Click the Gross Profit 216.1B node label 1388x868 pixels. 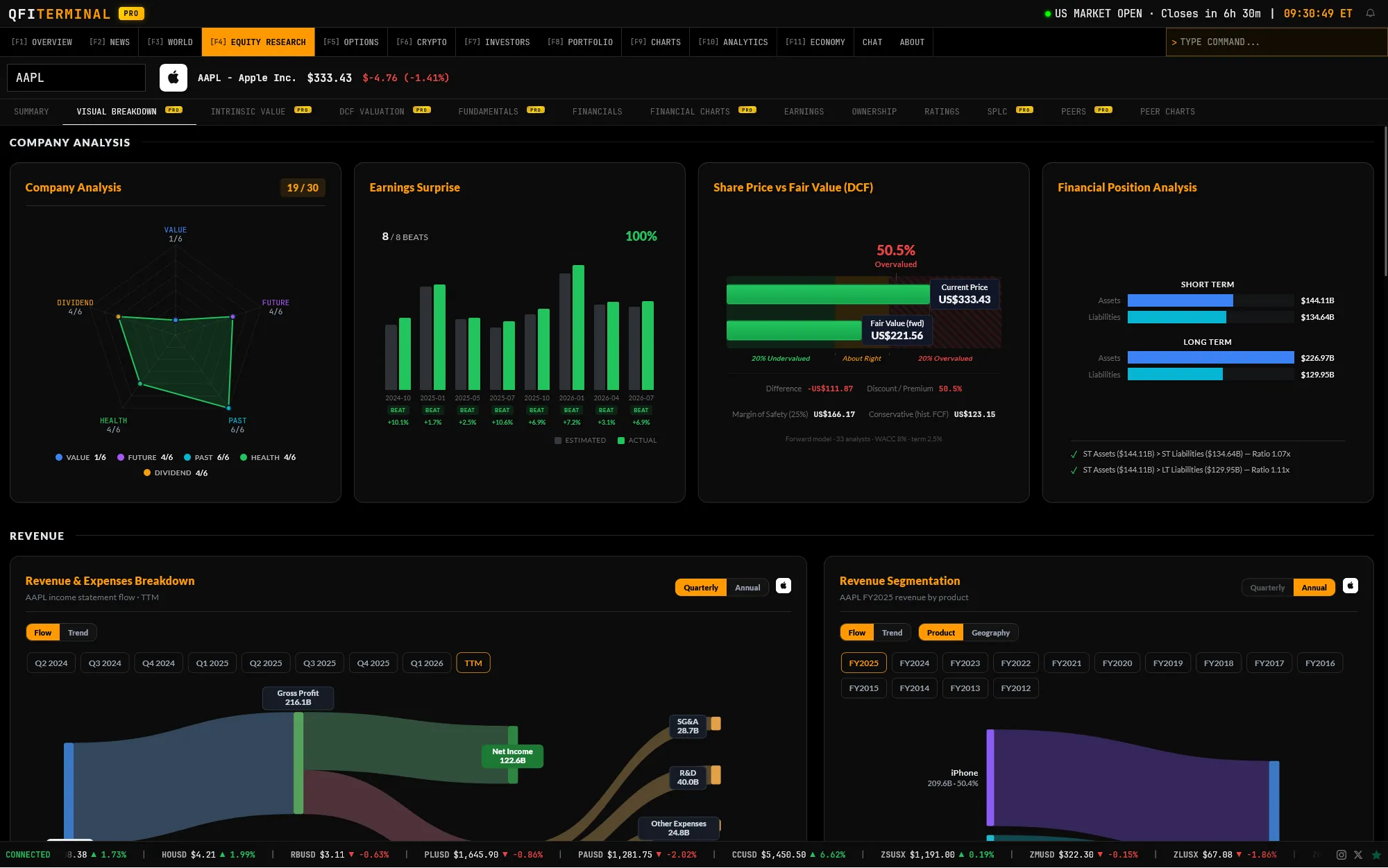298,698
